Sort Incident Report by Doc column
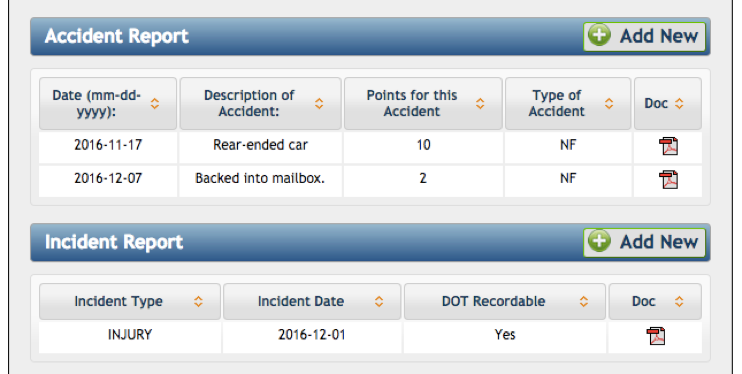742x374 pixels. (x=655, y=302)
